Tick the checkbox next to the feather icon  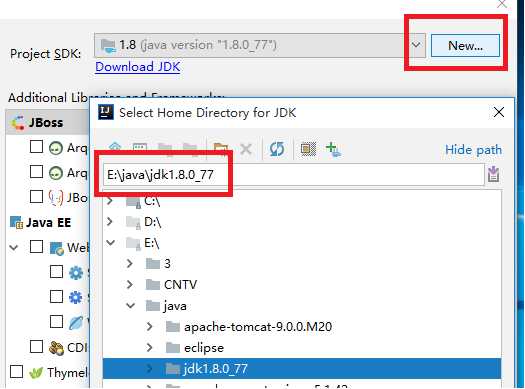click(56, 321)
